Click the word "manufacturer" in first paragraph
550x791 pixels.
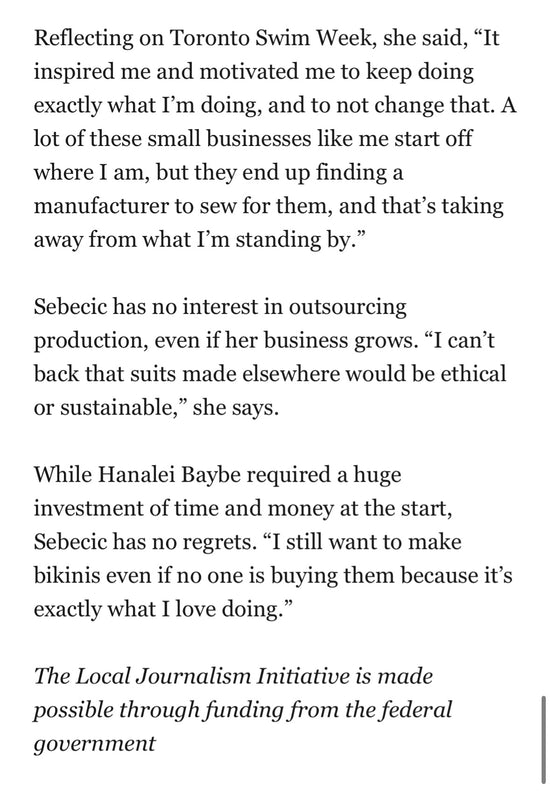(x=100, y=206)
